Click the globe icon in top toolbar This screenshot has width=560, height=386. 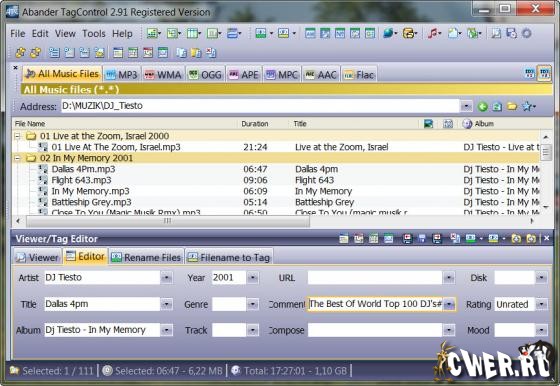388,34
